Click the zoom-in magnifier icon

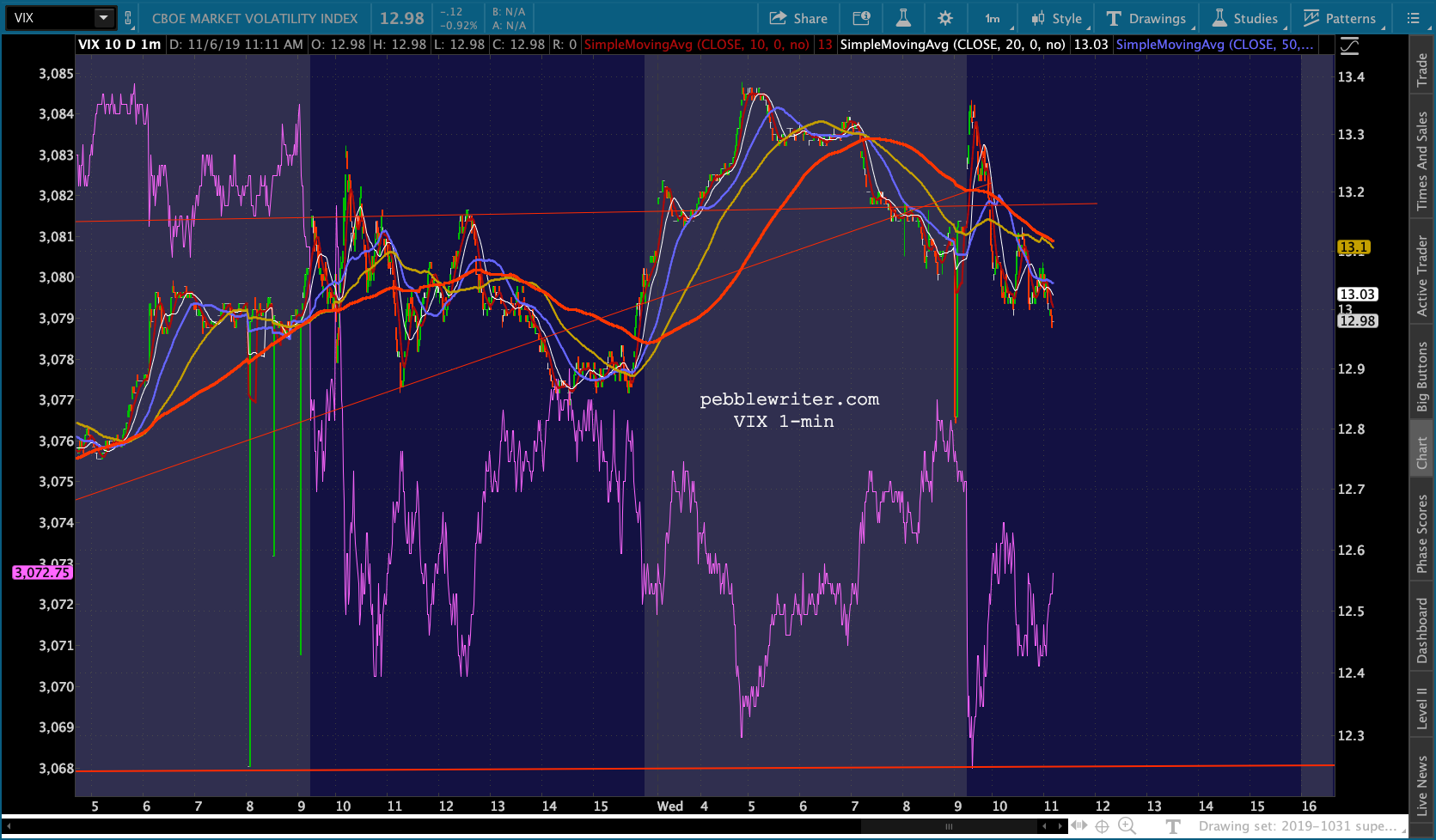1127,826
